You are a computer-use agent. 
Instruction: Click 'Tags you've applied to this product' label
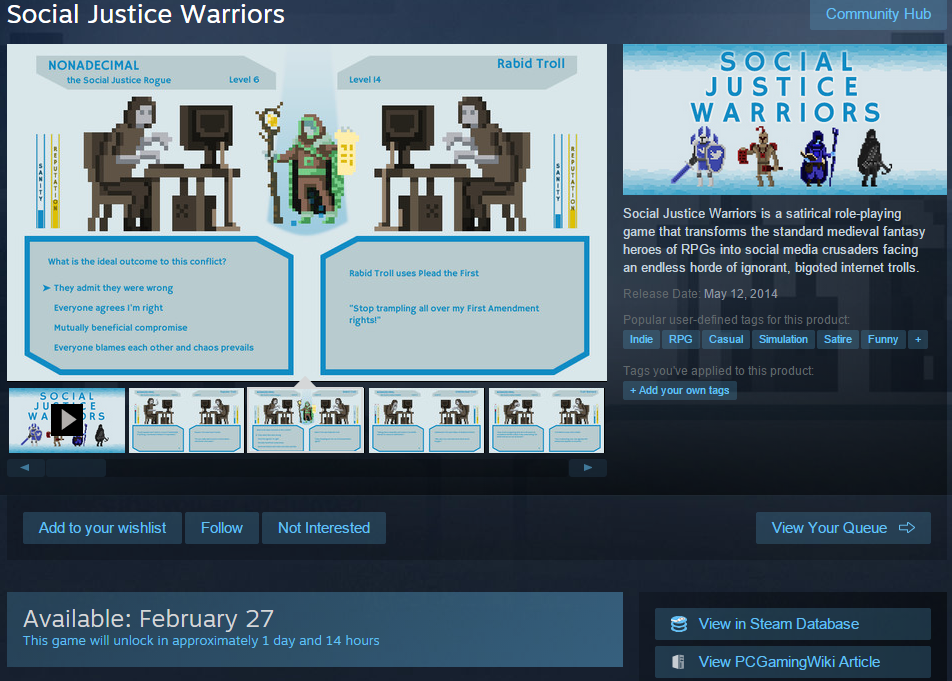coord(718,371)
